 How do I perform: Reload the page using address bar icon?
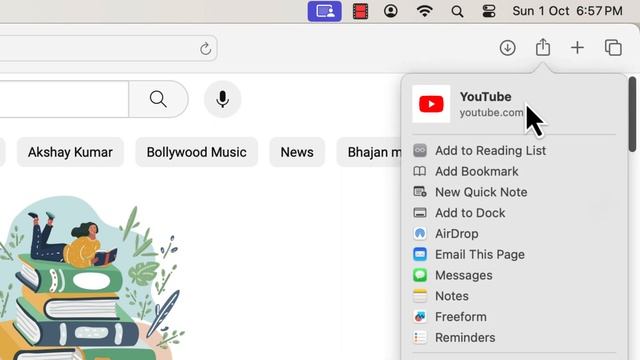click(205, 49)
